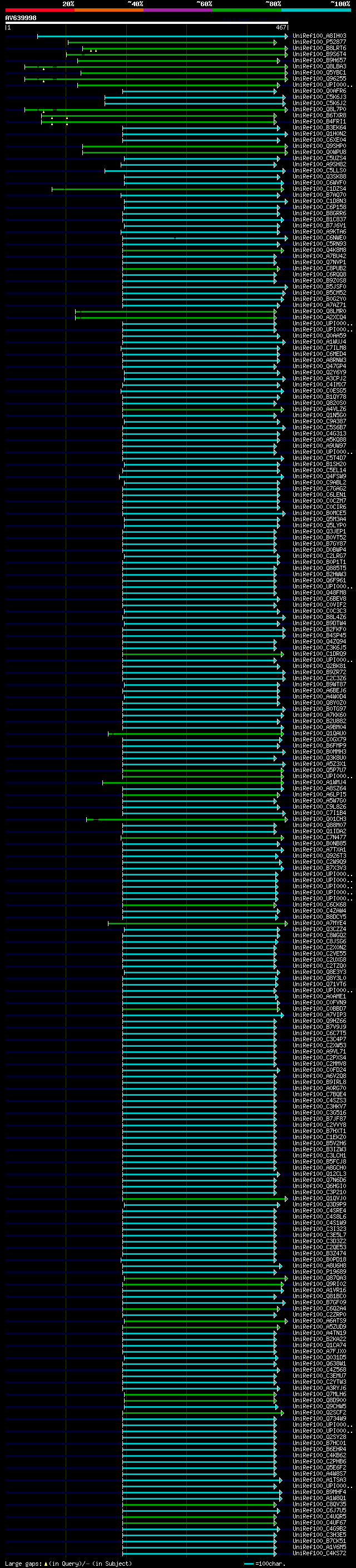Select the UniRef100_A1WUJ4 label
Image resolution: width=356 pixels, height=1568 pixels.
[319, 342]
